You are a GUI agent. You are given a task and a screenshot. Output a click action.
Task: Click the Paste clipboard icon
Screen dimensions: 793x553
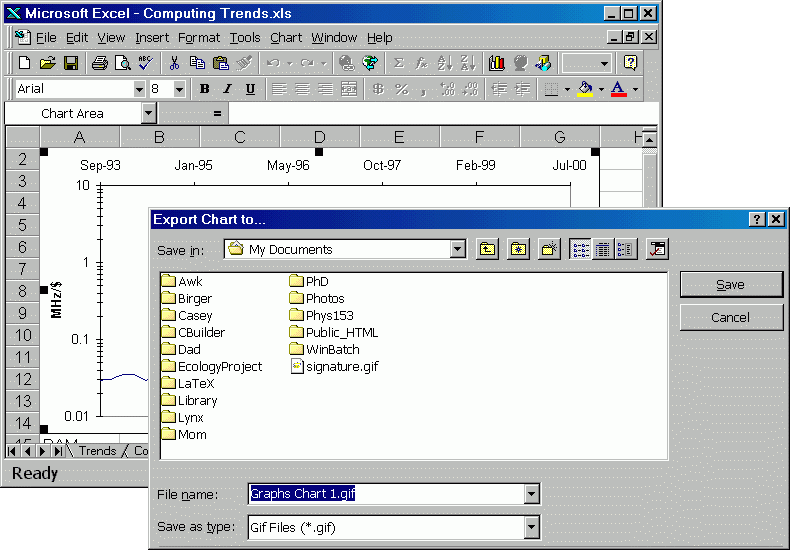(x=221, y=63)
